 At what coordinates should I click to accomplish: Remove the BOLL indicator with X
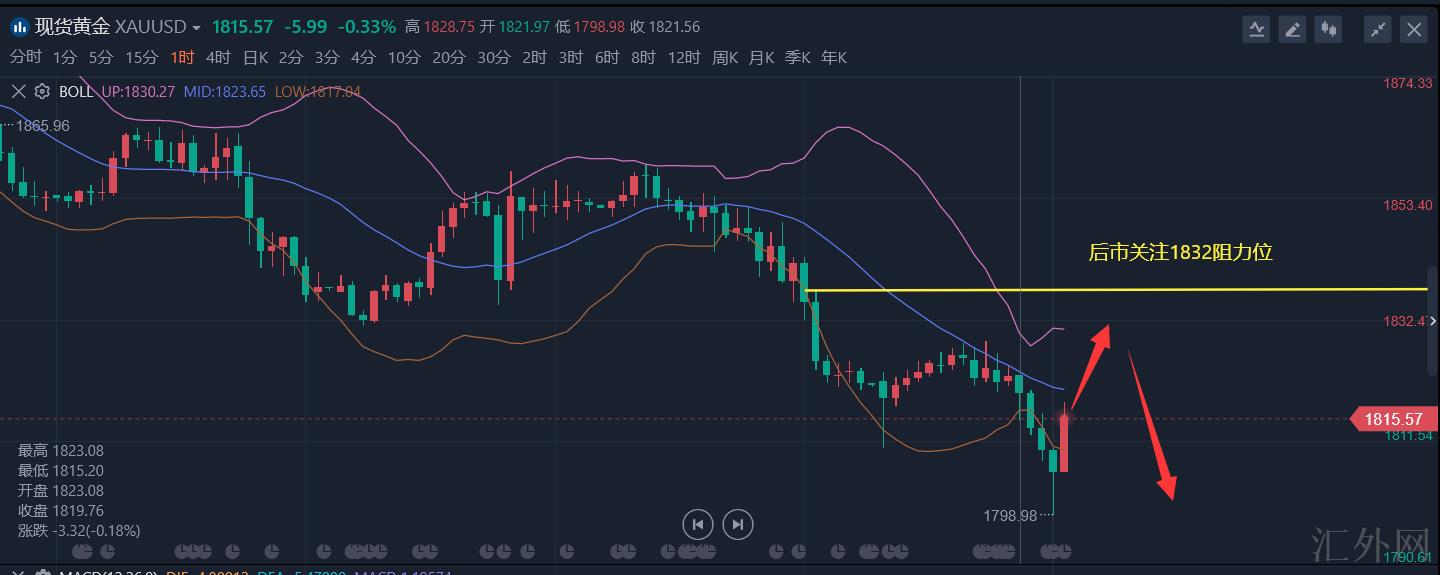point(17,91)
